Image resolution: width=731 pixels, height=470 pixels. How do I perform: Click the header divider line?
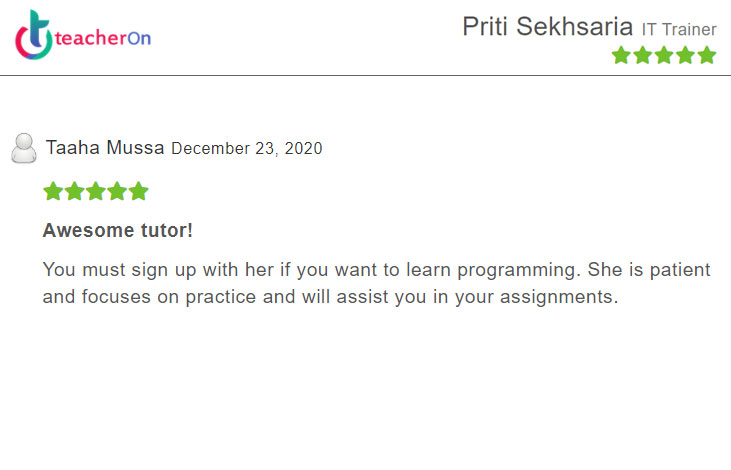click(365, 75)
